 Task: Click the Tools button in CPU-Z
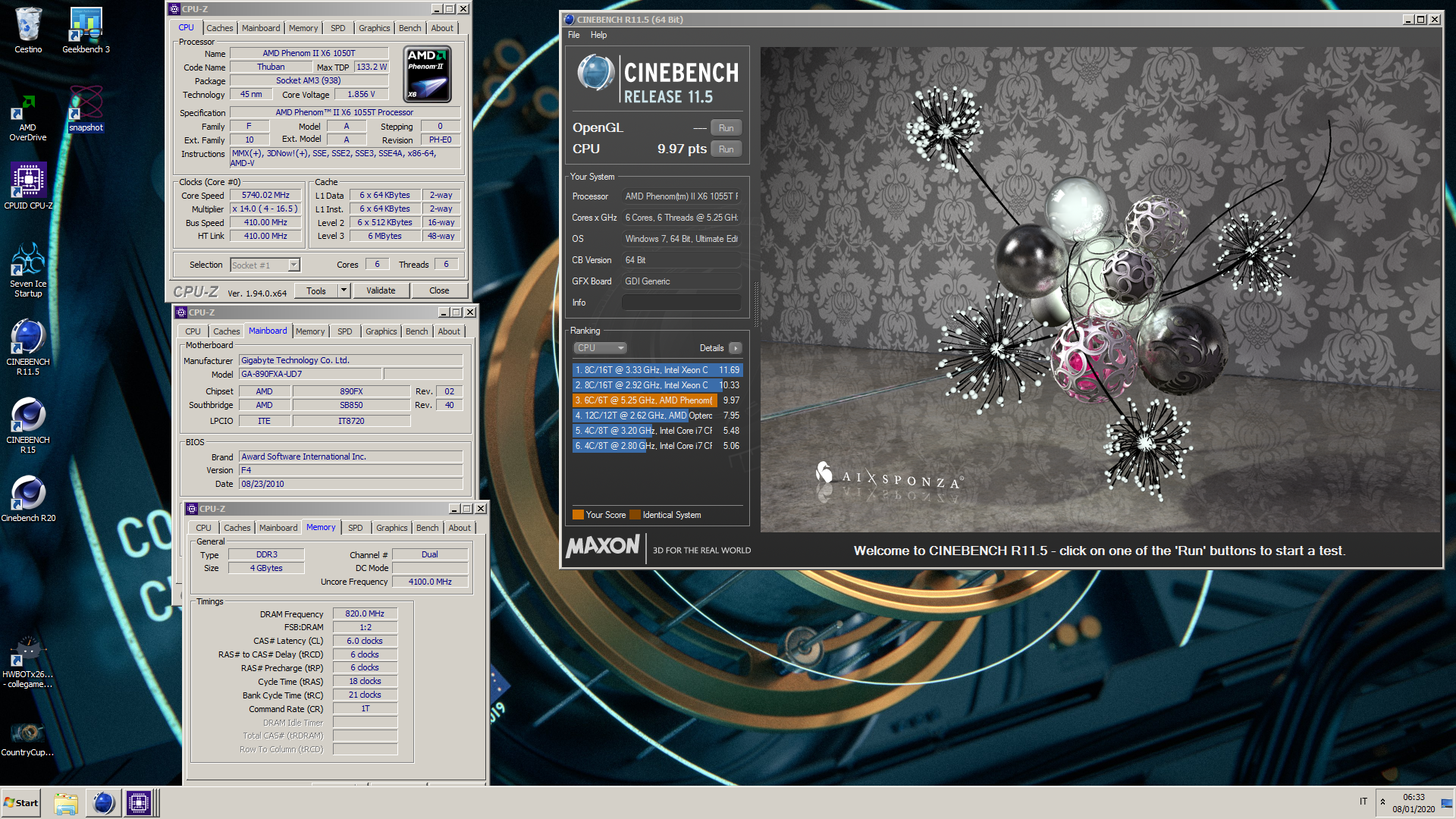[316, 290]
